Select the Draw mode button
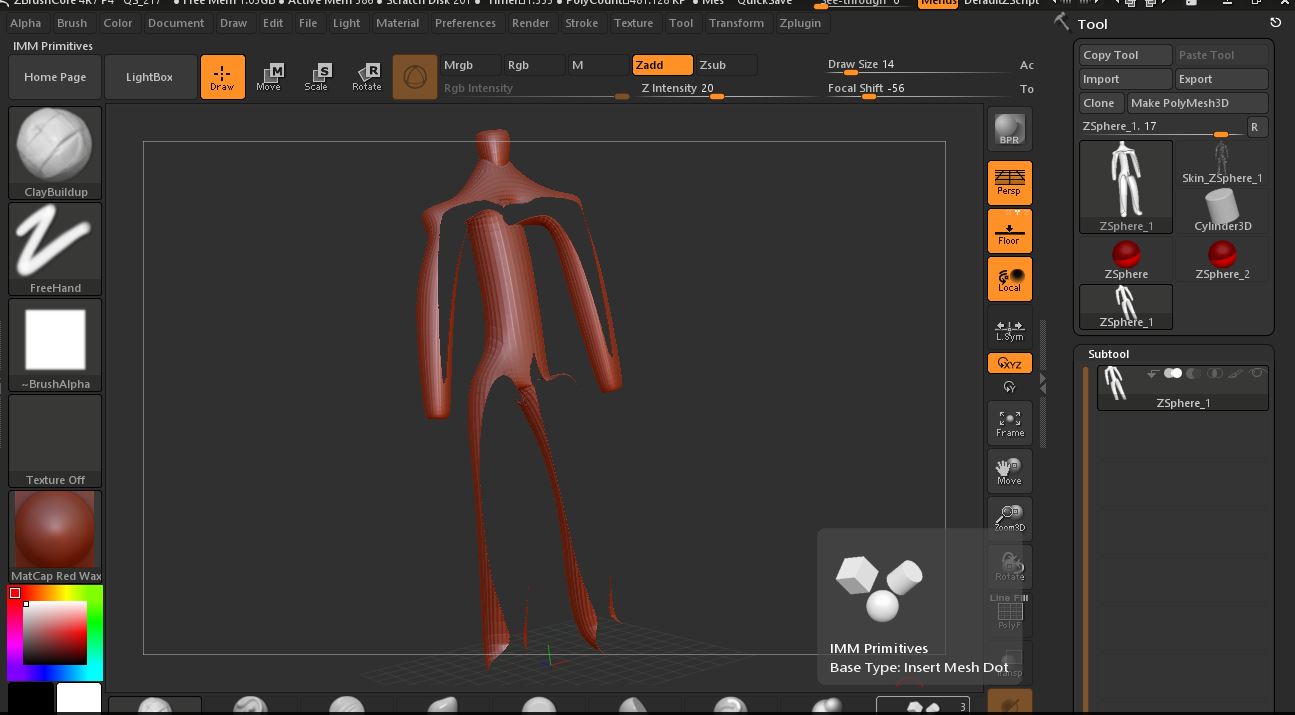 (222, 77)
